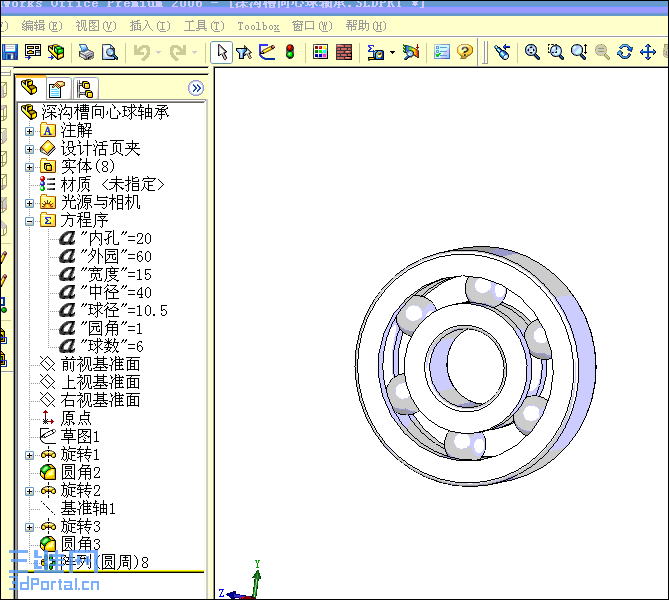
Task: Expand the 注解 tree node
Action: (29, 131)
